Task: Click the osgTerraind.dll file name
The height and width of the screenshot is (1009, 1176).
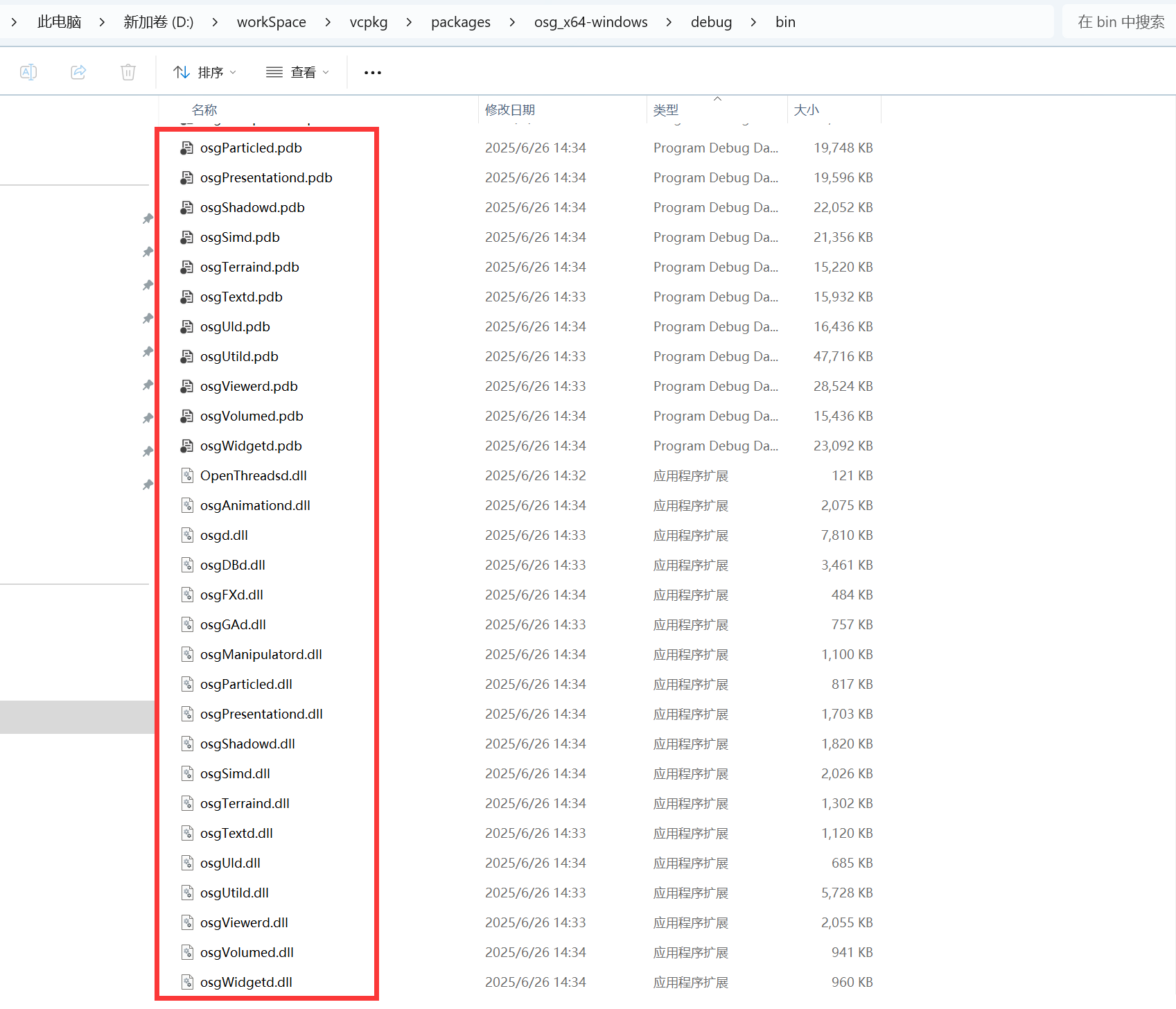Action: tap(245, 803)
